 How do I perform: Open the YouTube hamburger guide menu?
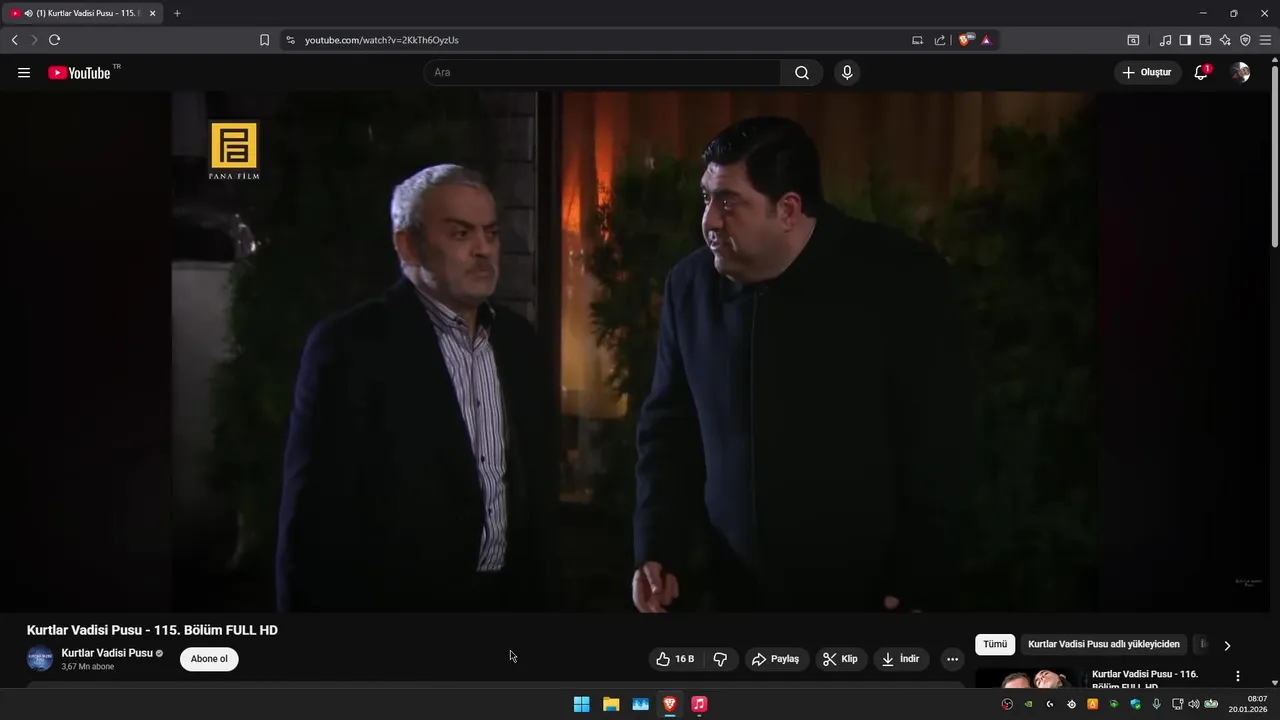tap(24, 73)
